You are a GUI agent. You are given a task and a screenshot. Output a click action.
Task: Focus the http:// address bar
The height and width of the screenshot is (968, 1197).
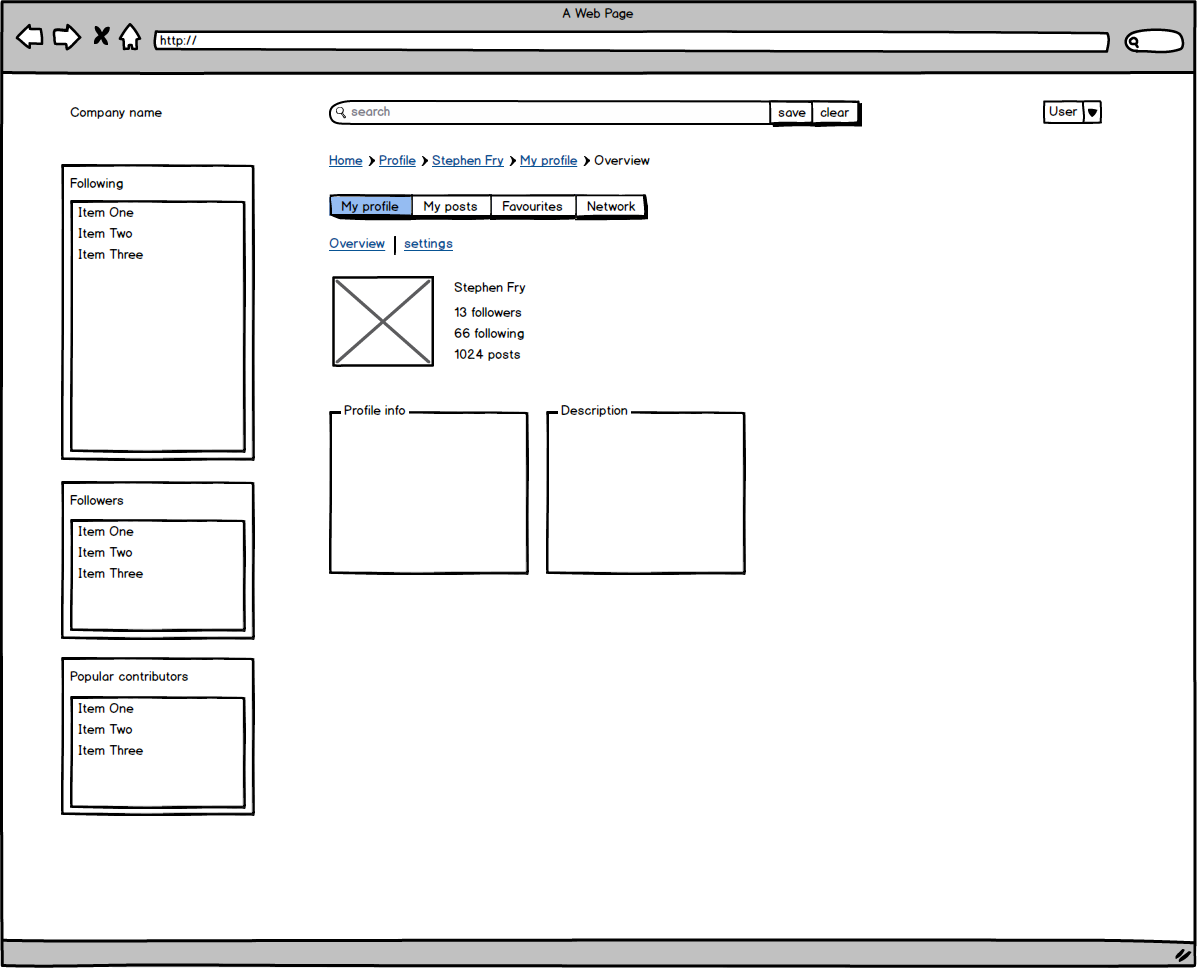tap(630, 42)
